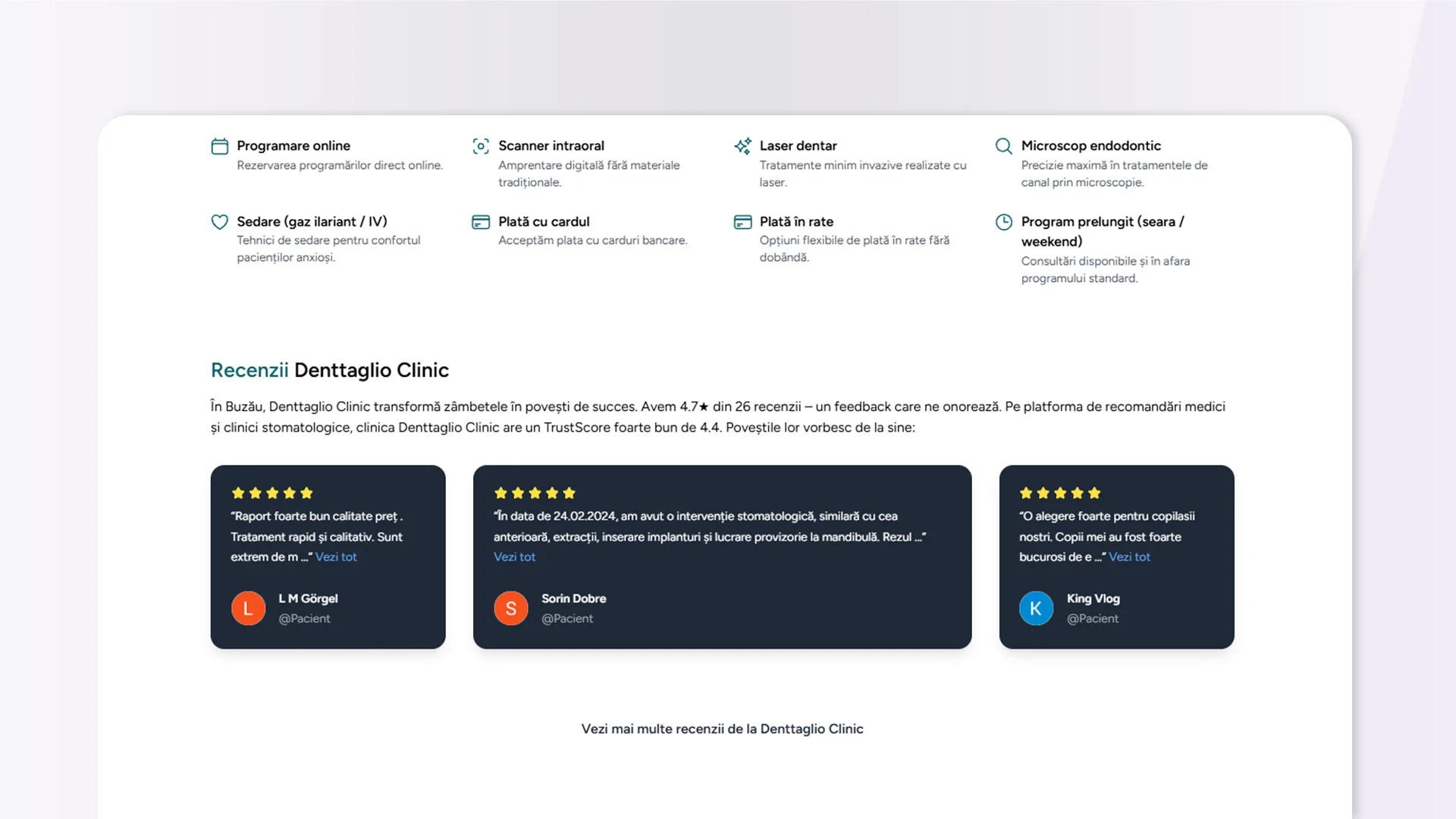Click L M Görgel's orange avatar
This screenshot has width=1456, height=819.
click(x=248, y=608)
